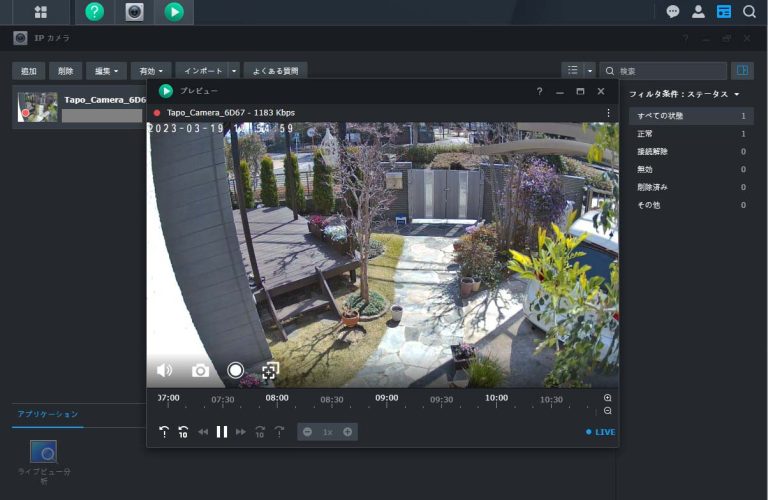Pause the live preview playback

[222, 432]
